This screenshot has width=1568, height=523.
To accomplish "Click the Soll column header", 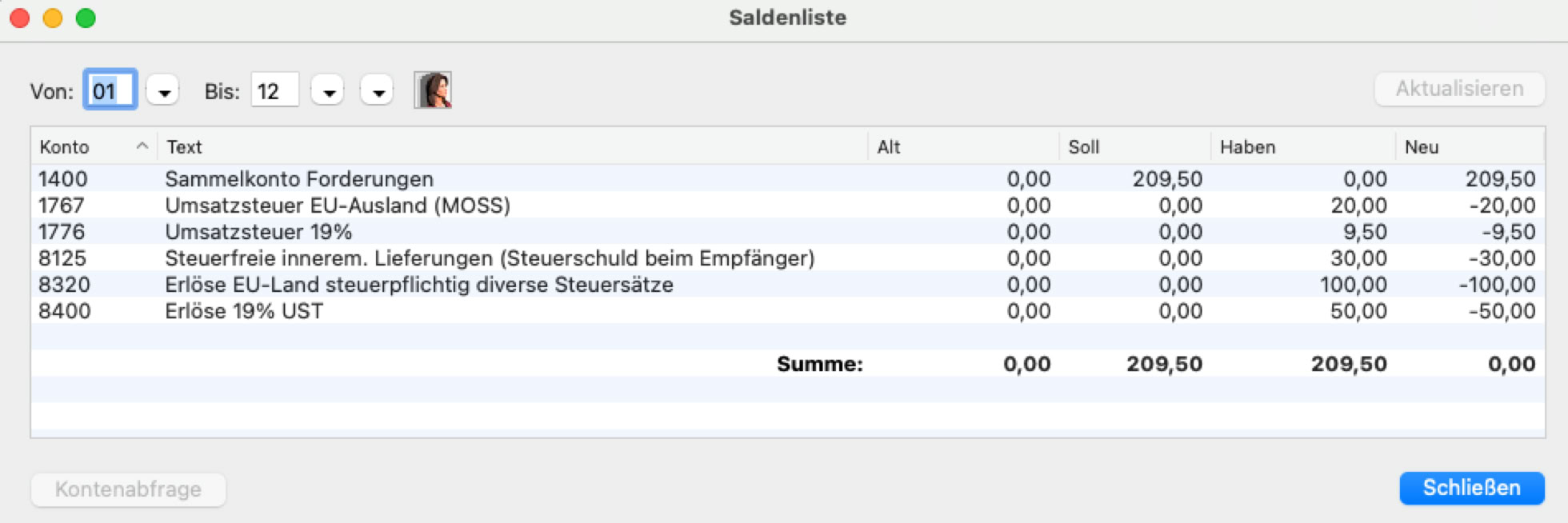I will [x=1134, y=147].
